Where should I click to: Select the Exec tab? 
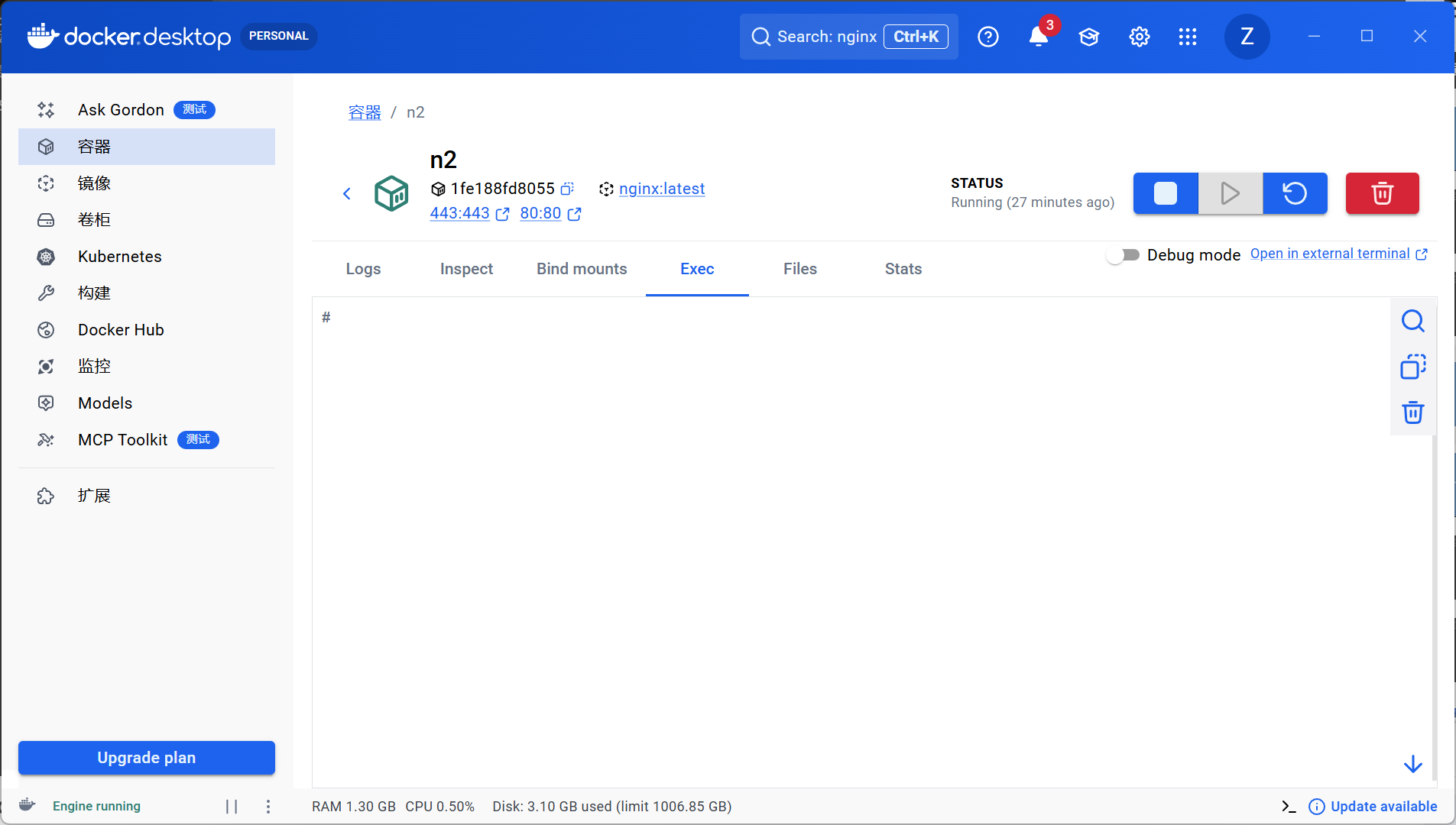pos(697,269)
